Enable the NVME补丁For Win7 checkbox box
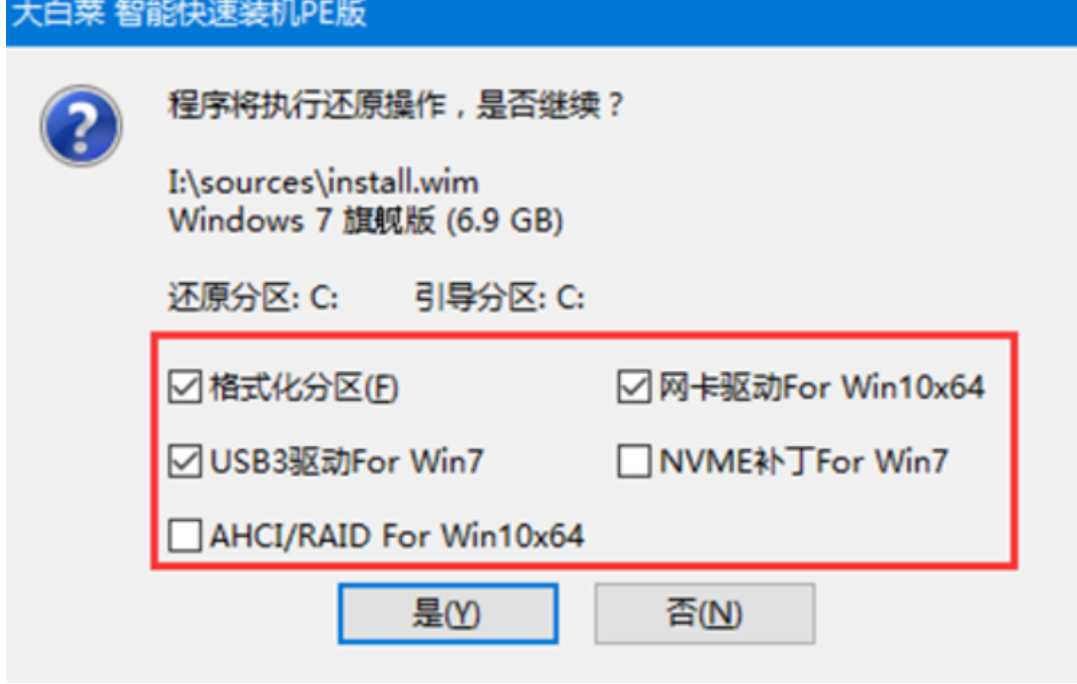 [634, 461]
